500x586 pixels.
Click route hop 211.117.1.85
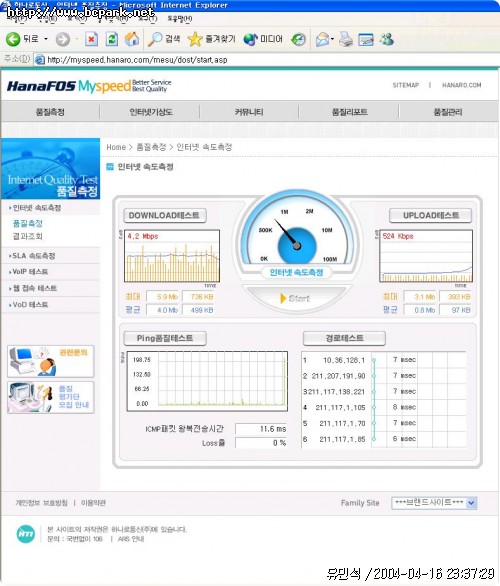click(342, 440)
